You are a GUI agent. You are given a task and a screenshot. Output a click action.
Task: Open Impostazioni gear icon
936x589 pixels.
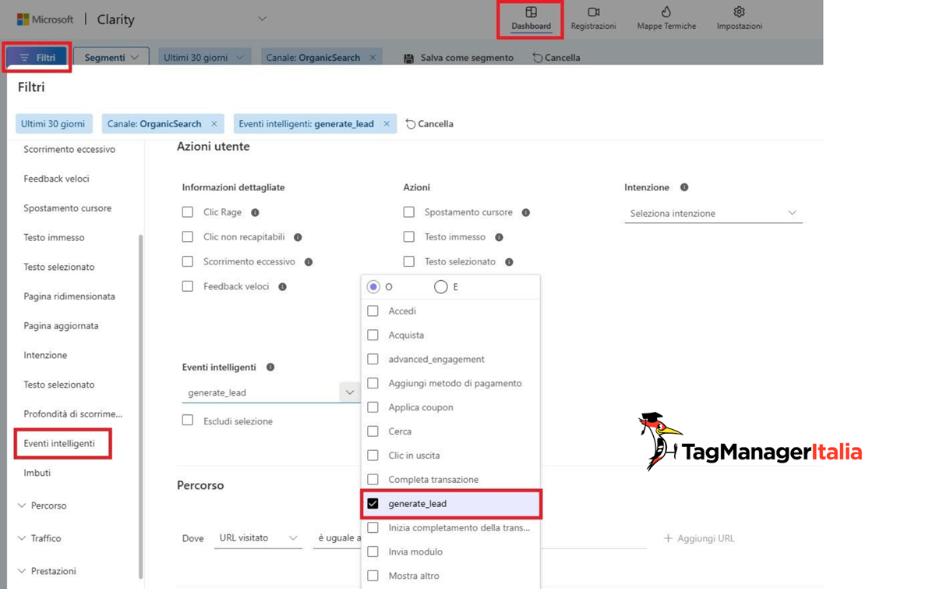[739, 18]
